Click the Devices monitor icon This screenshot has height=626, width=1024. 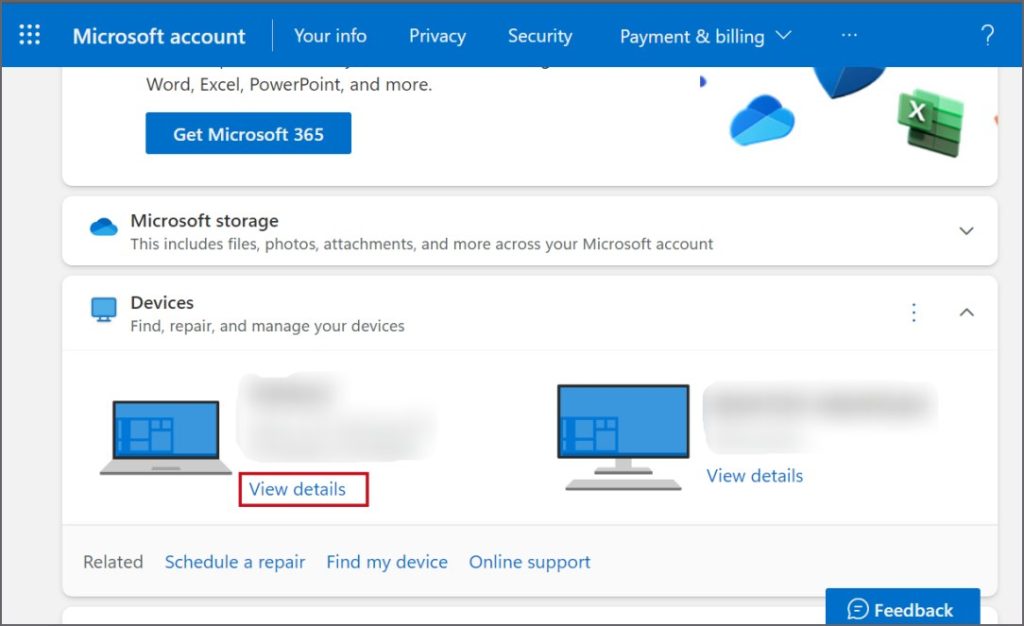point(104,309)
